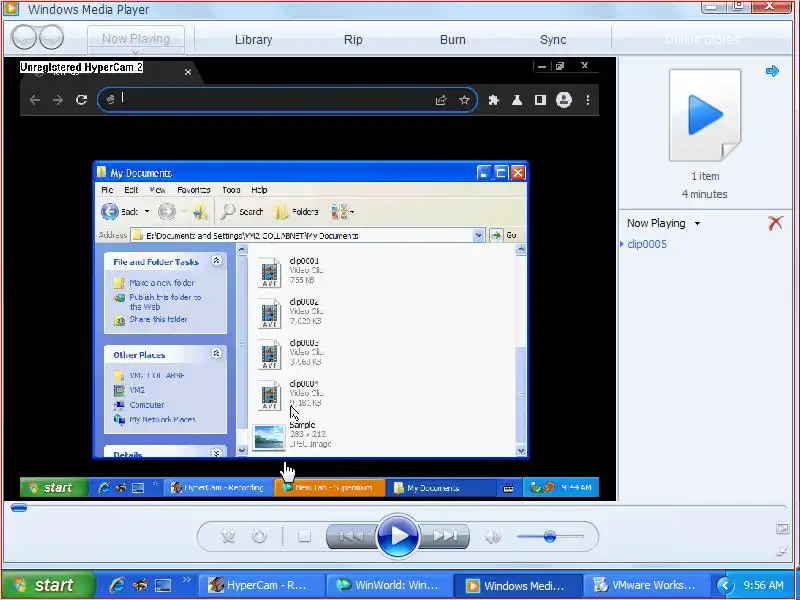This screenshot has width=800, height=600.
Task: Collapse the File and Folder Tasks section
Action: tap(216, 261)
